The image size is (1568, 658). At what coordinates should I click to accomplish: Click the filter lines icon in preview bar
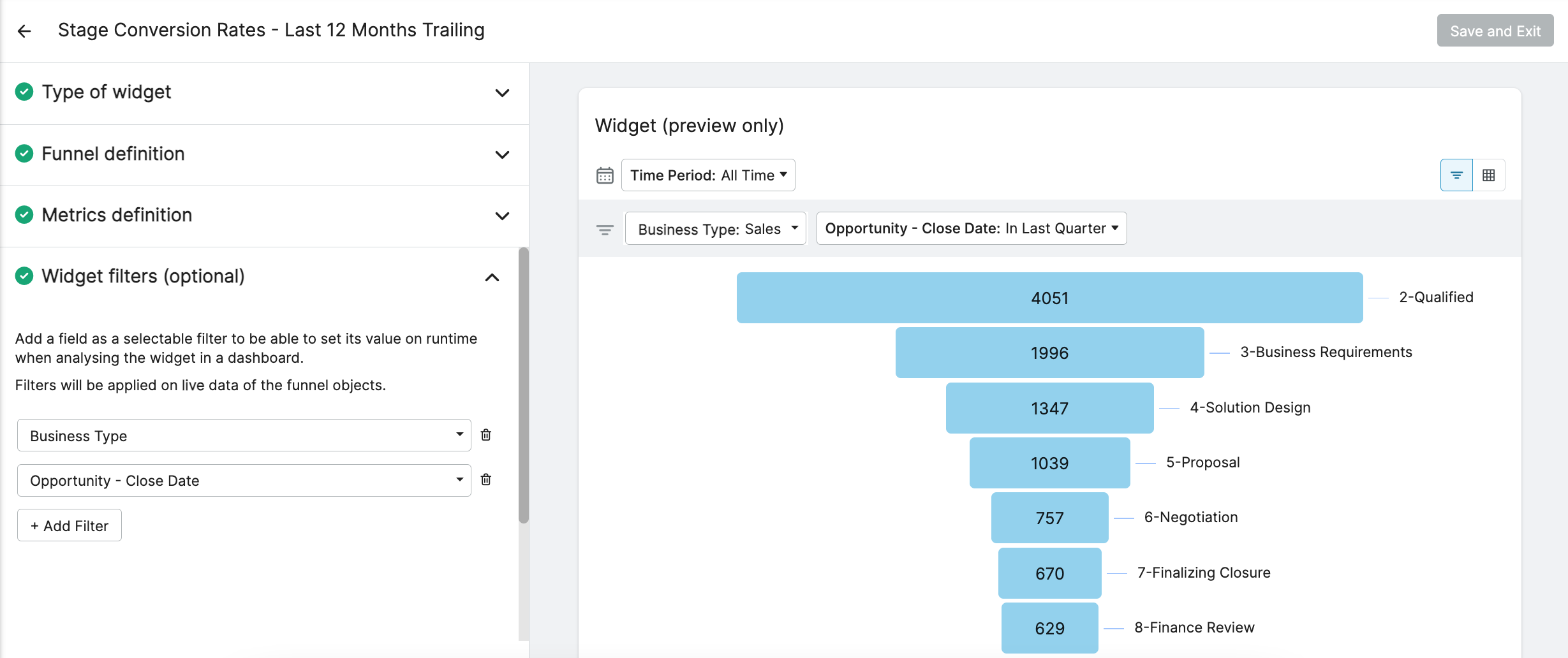(x=605, y=230)
